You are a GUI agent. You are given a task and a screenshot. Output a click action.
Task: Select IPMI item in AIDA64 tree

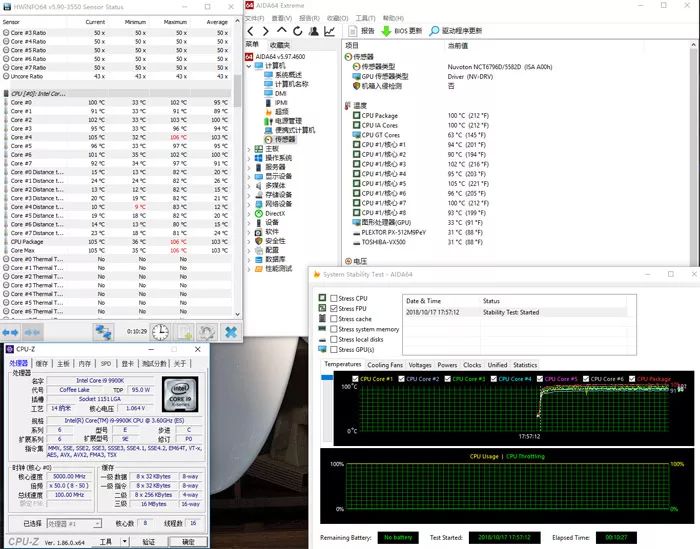(x=276, y=103)
